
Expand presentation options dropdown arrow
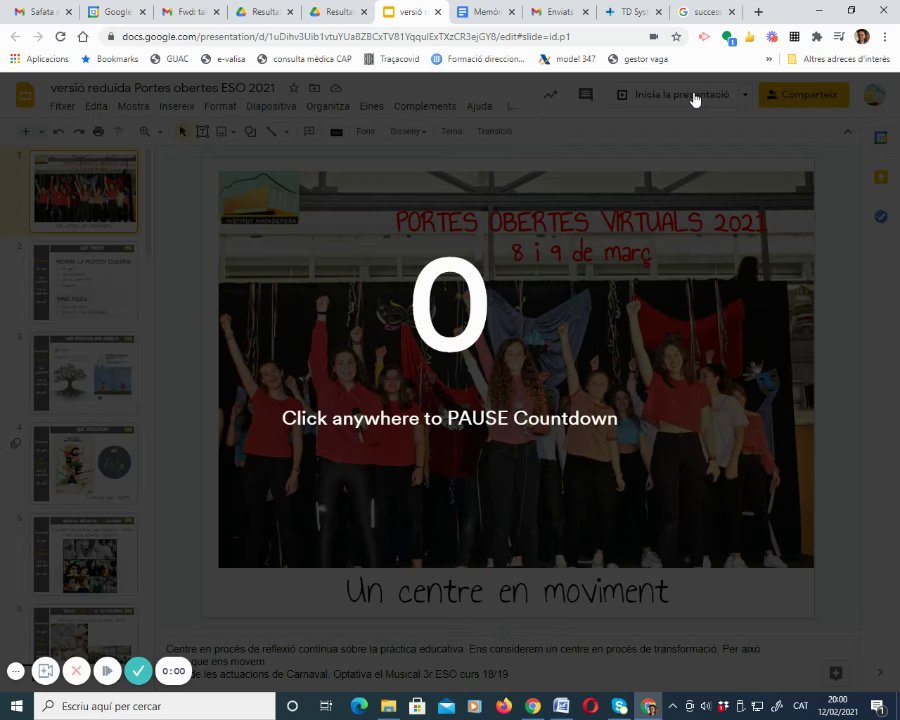pos(745,95)
